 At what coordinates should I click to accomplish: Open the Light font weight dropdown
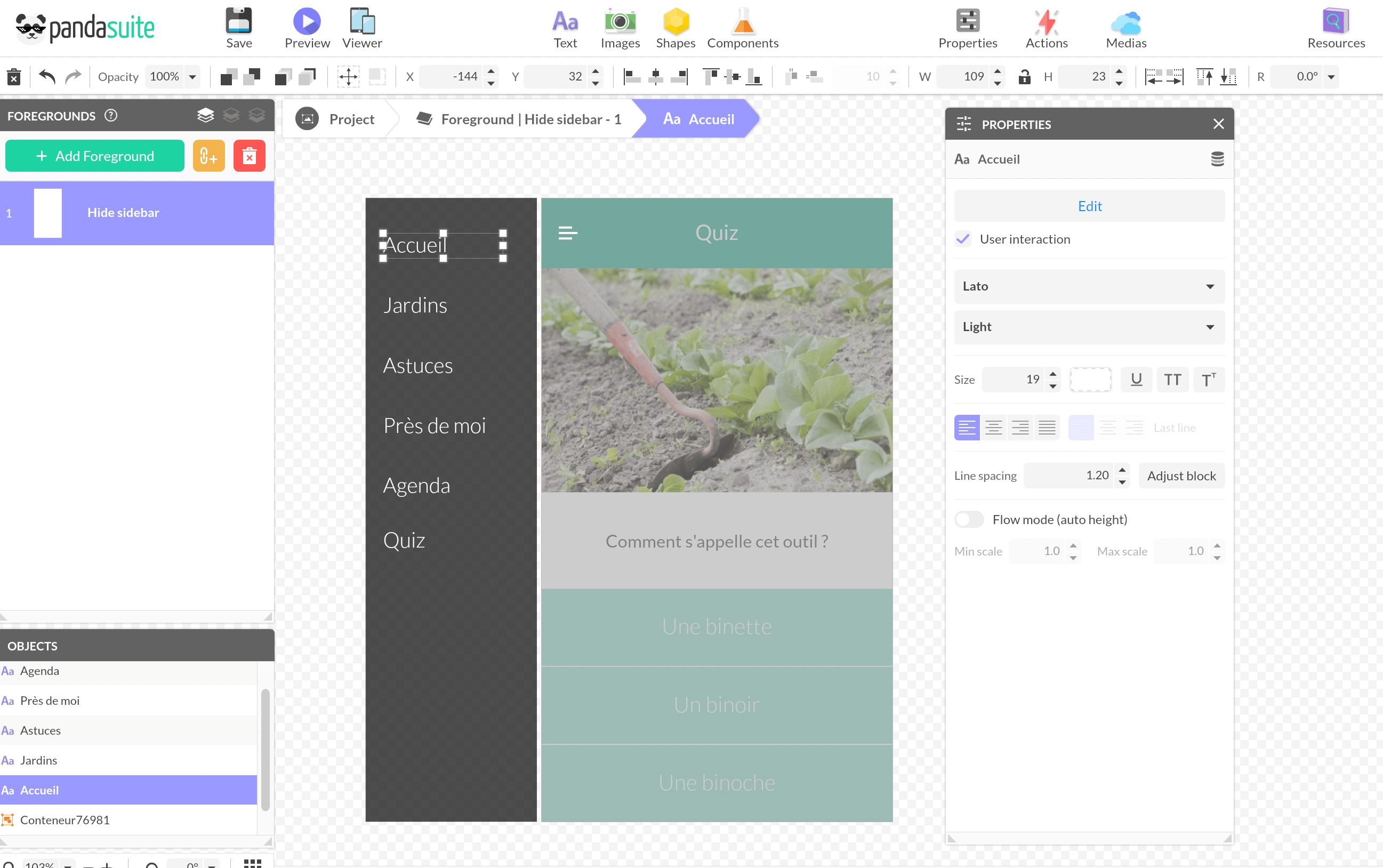pyautogui.click(x=1089, y=327)
